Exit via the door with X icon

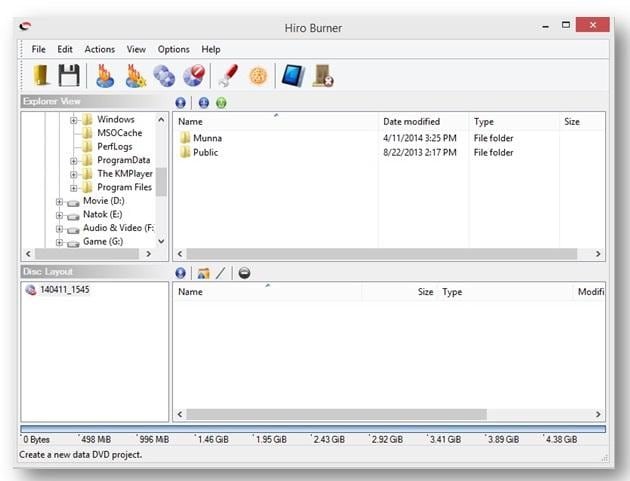[323, 75]
